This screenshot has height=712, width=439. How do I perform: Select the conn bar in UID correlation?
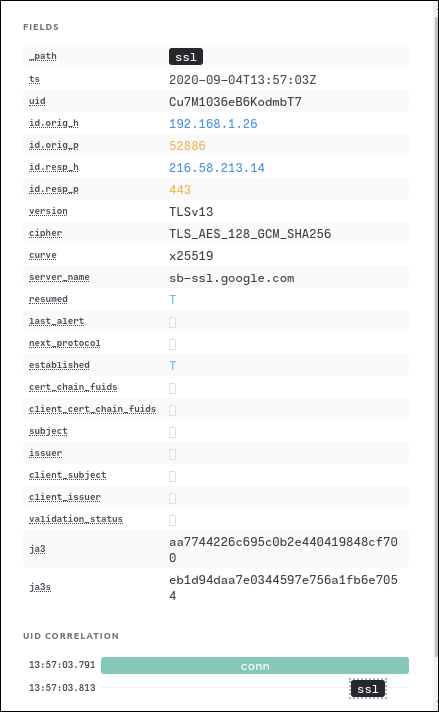(255, 666)
